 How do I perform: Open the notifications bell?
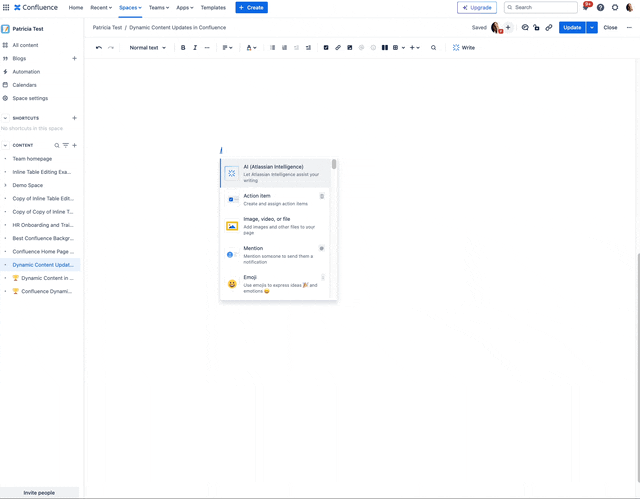[x=586, y=7]
